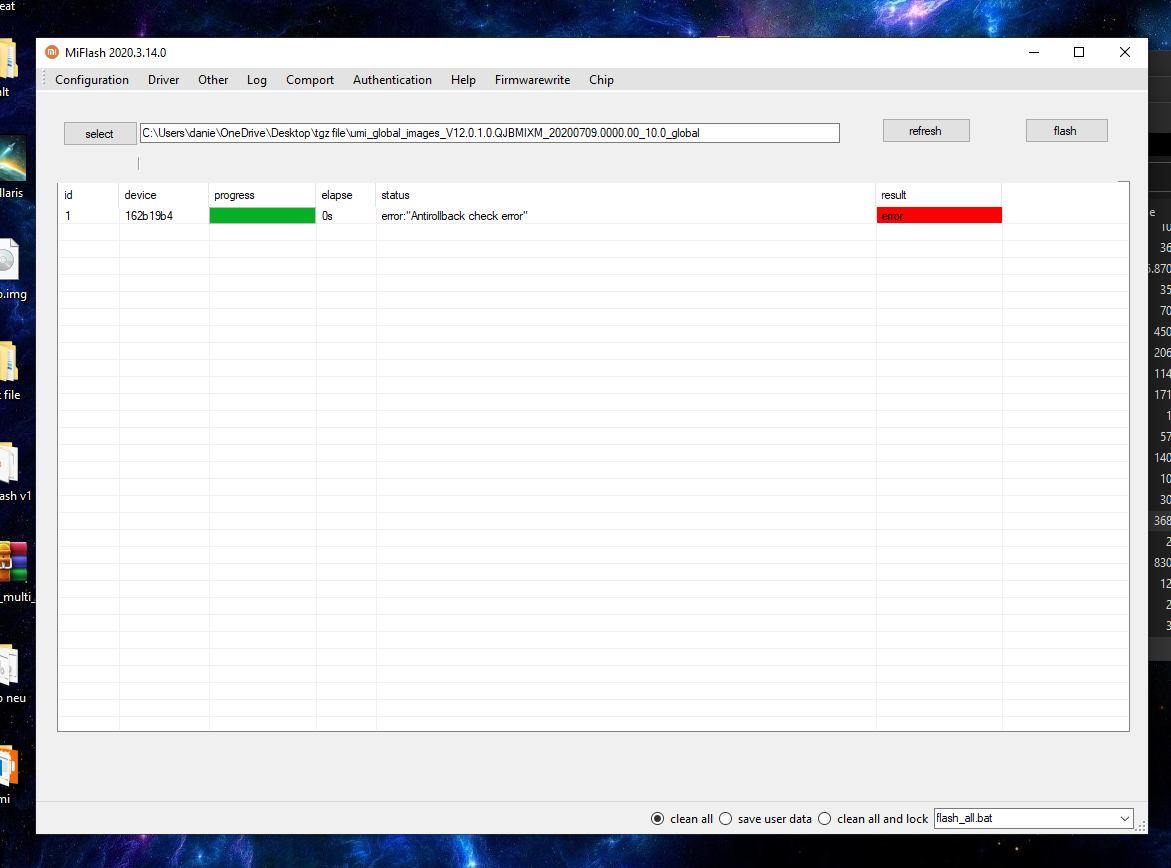The image size is (1171, 868).
Task: Click the 'device' column header
Action: [164, 195]
